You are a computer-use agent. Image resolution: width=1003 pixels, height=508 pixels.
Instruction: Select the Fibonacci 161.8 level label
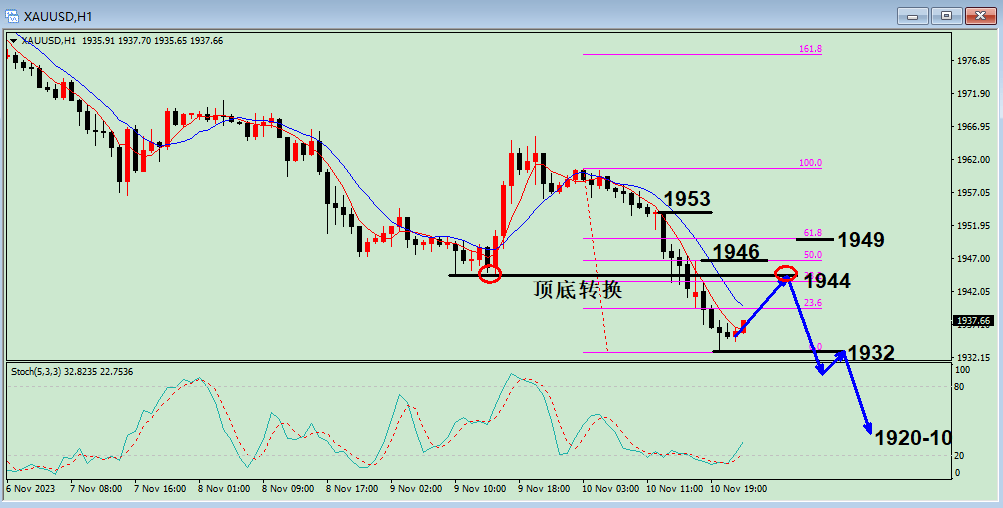810,48
